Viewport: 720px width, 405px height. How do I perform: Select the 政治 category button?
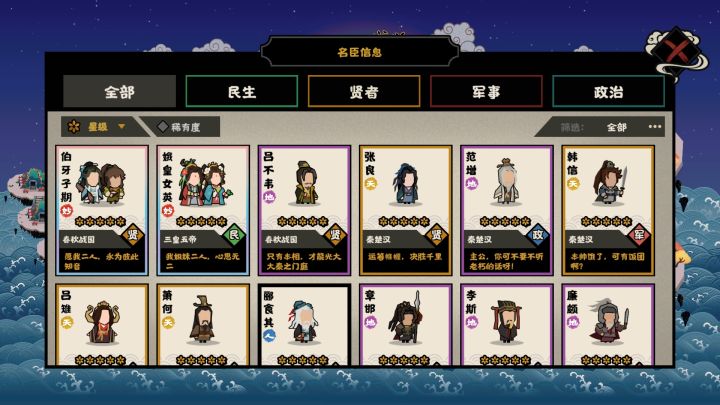point(608,92)
